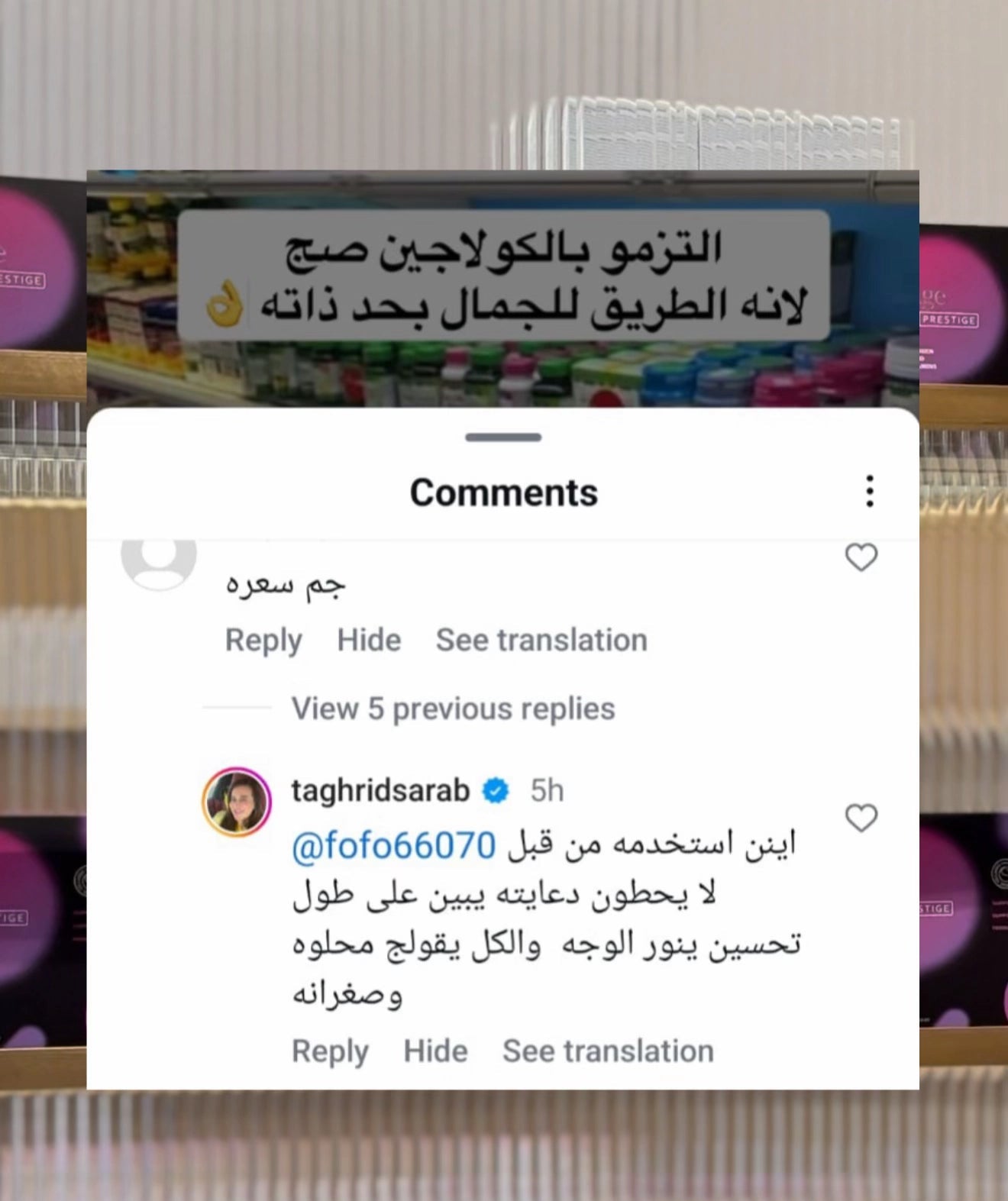Open the three-dot comments options menu
1008x1201 pixels.
tap(869, 491)
